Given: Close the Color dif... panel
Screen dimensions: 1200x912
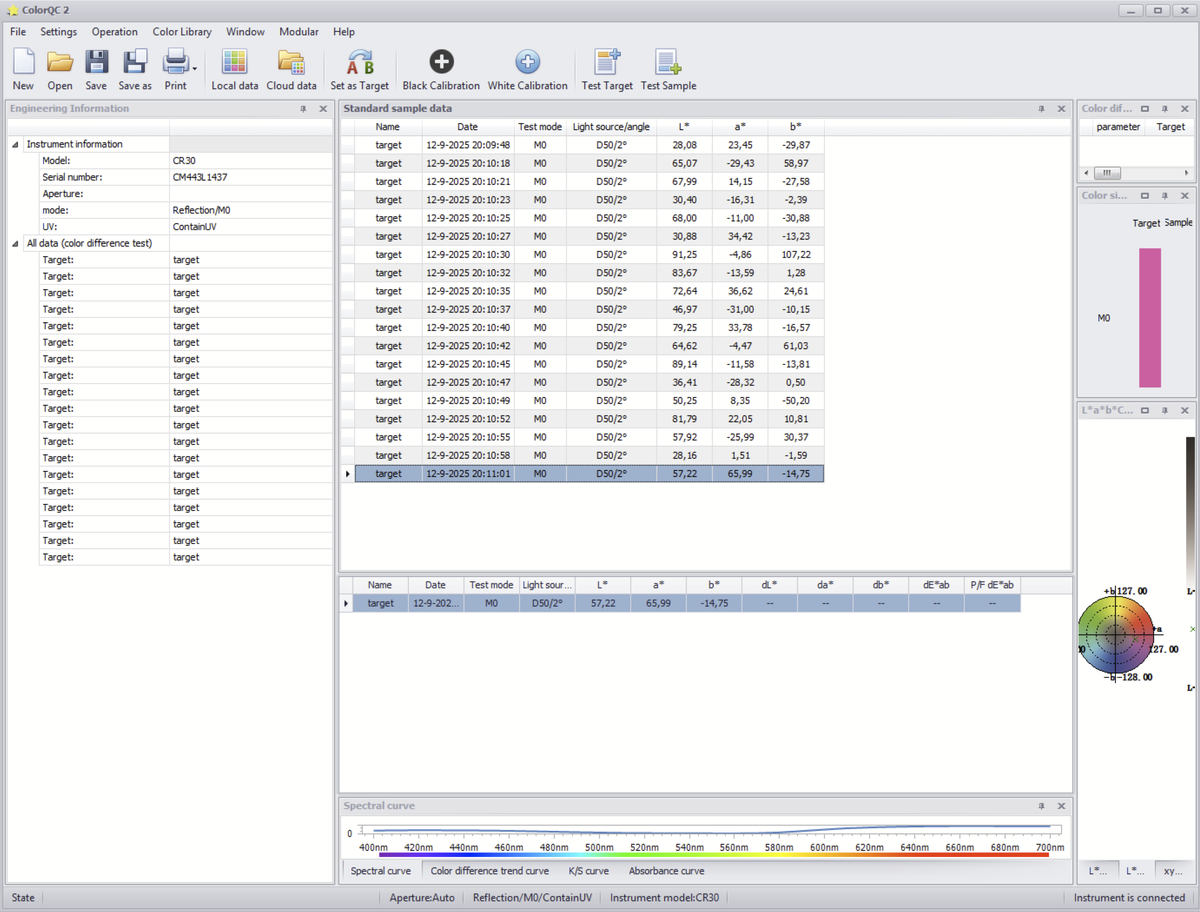Looking at the screenshot, I should point(1185,109).
